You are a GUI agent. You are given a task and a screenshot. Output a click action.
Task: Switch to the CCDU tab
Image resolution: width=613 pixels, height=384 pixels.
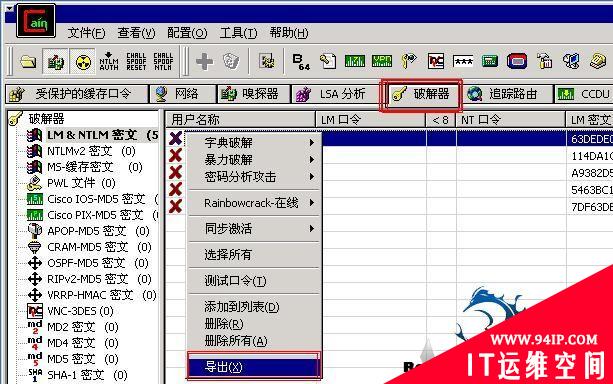coord(584,94)
